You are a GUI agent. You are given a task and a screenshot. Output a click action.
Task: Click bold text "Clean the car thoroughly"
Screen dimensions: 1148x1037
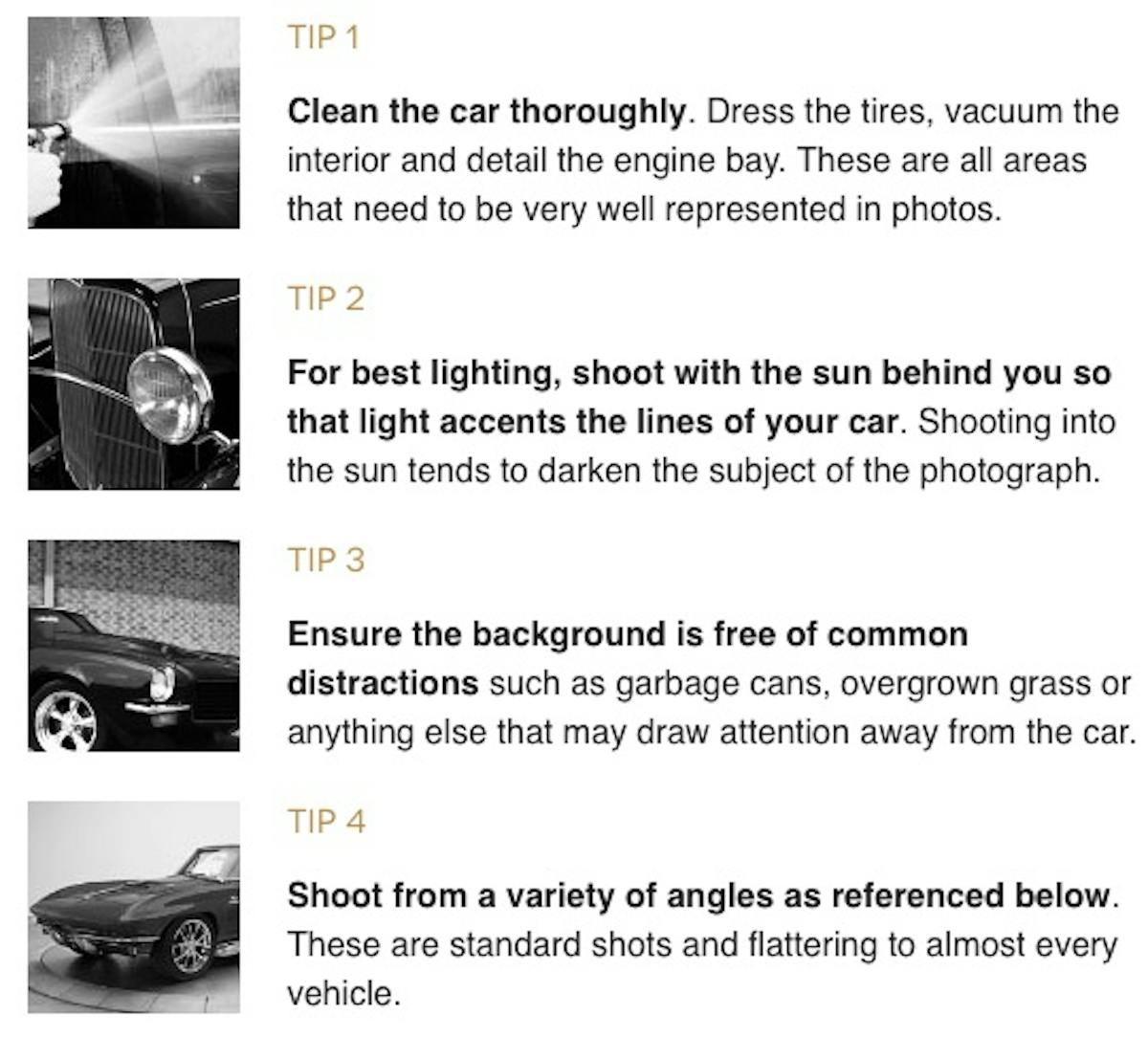486,112
